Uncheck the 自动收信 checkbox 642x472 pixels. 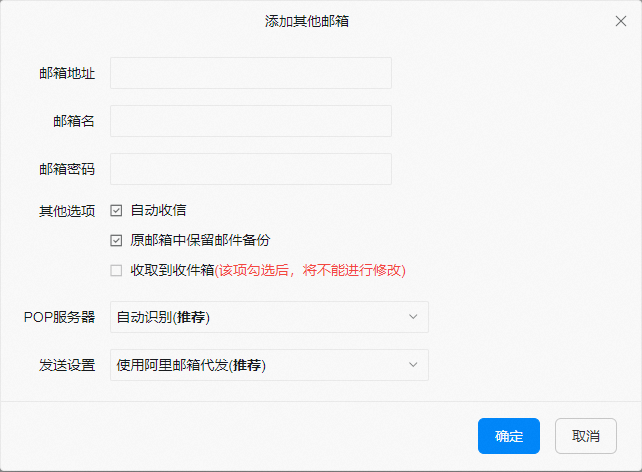[116, 211]
